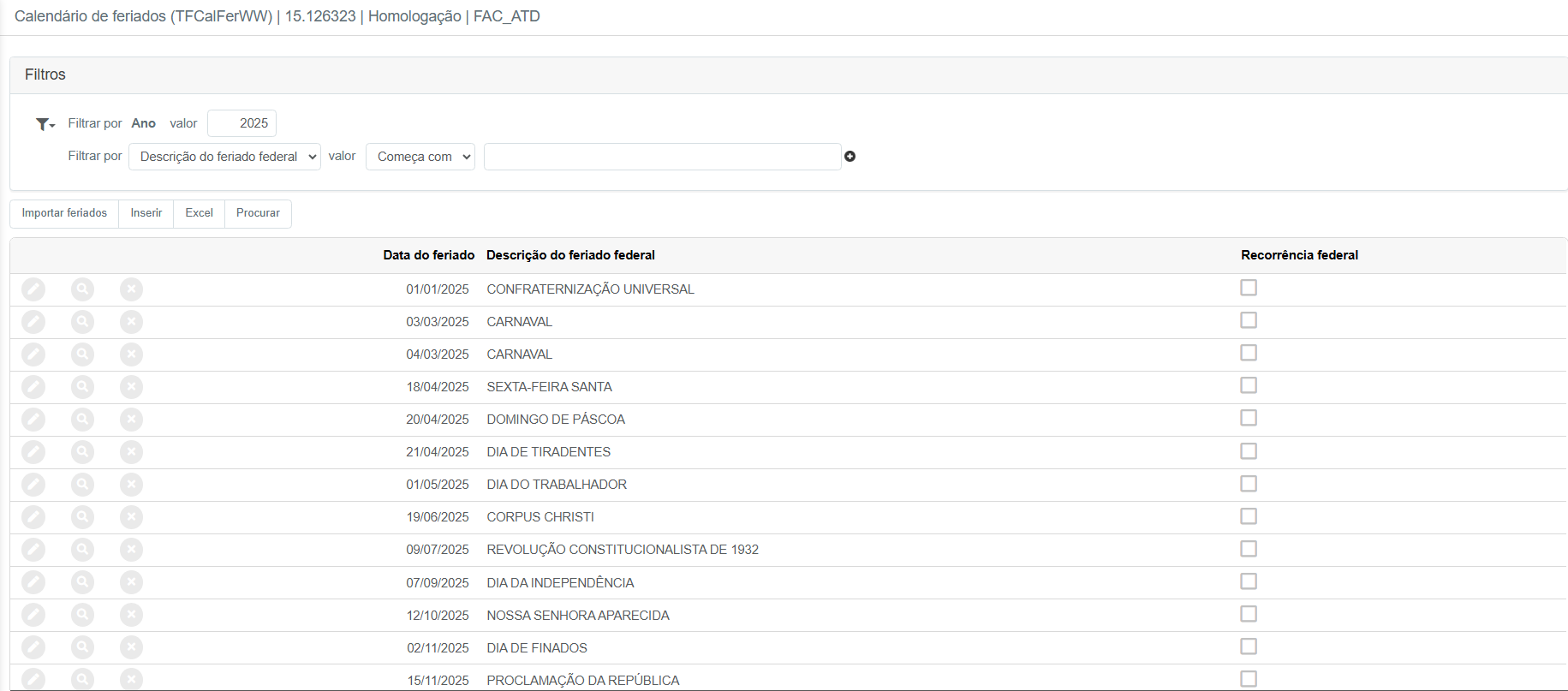Check Recorrência federal for DIA DO TRABALHADOR
Image resolution: width=1568 pixels, height=691 pixels.
coord(1249,484)
